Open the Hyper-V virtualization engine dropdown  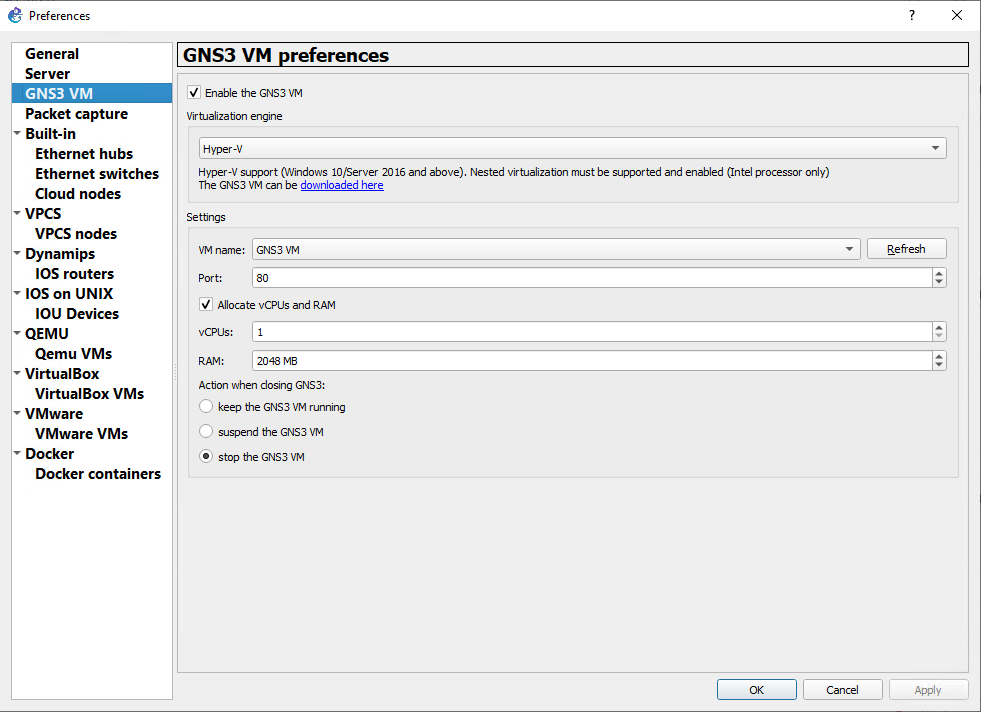[x=572, y=148]
